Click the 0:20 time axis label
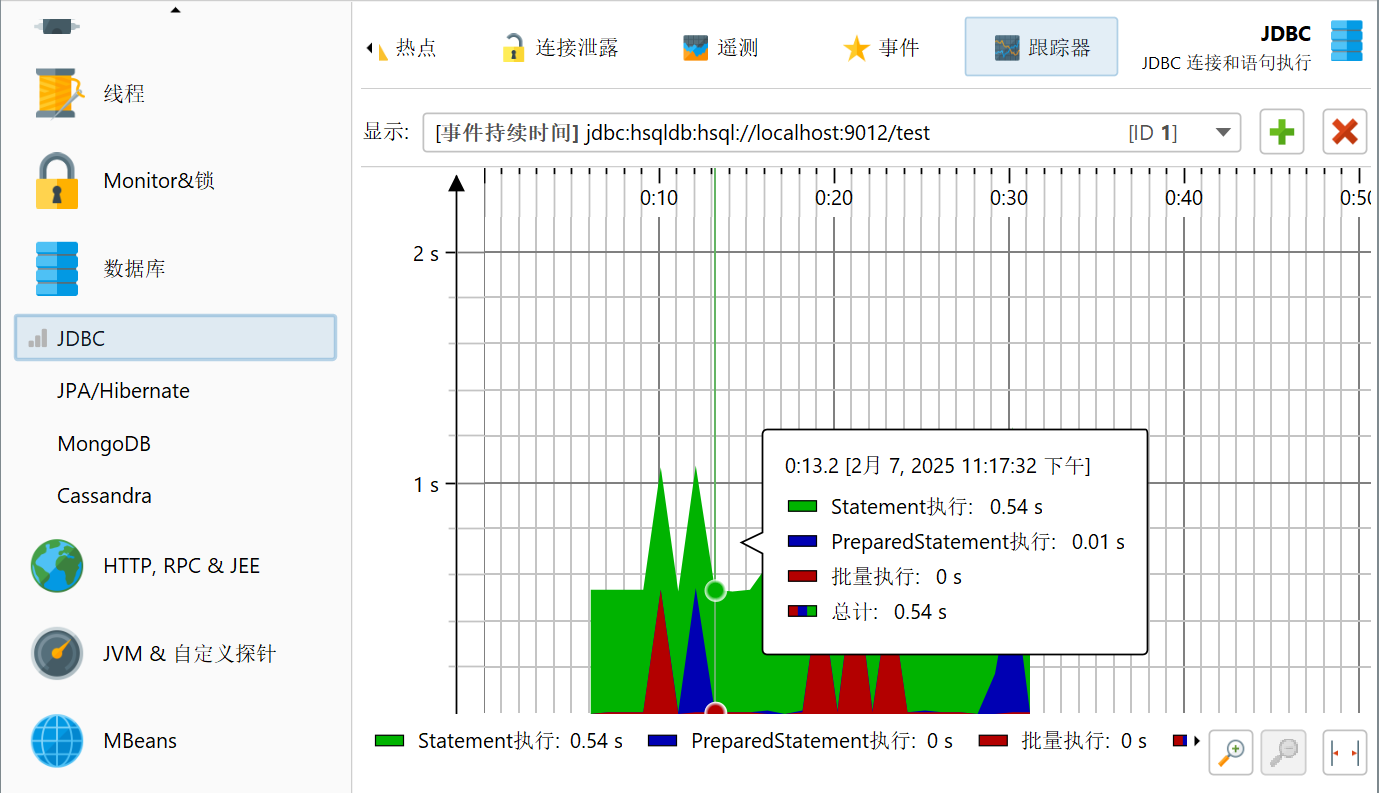 [x=834, y=198]
